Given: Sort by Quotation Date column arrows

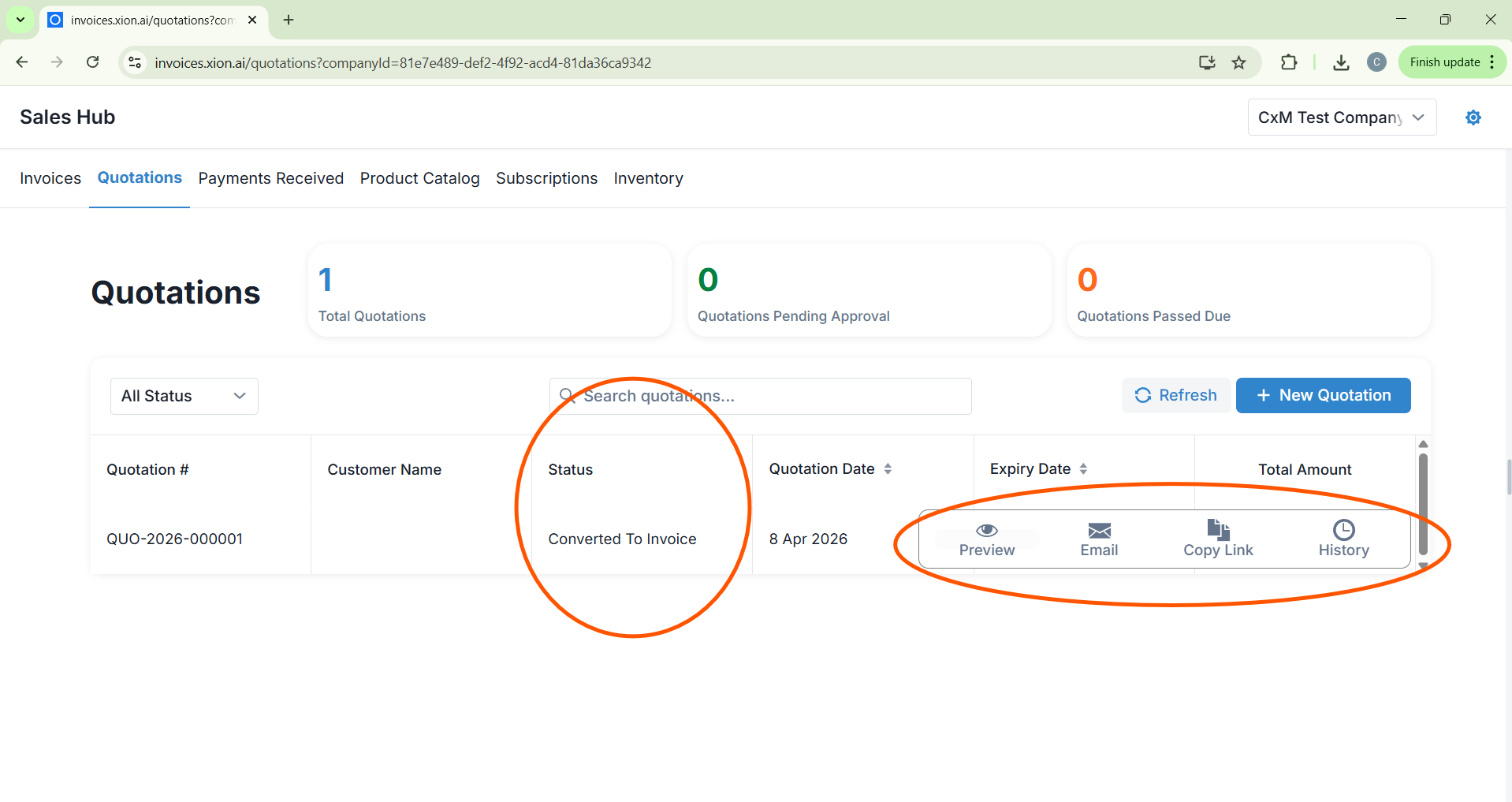Looking at the screenshot, I should tap(888, 469).
